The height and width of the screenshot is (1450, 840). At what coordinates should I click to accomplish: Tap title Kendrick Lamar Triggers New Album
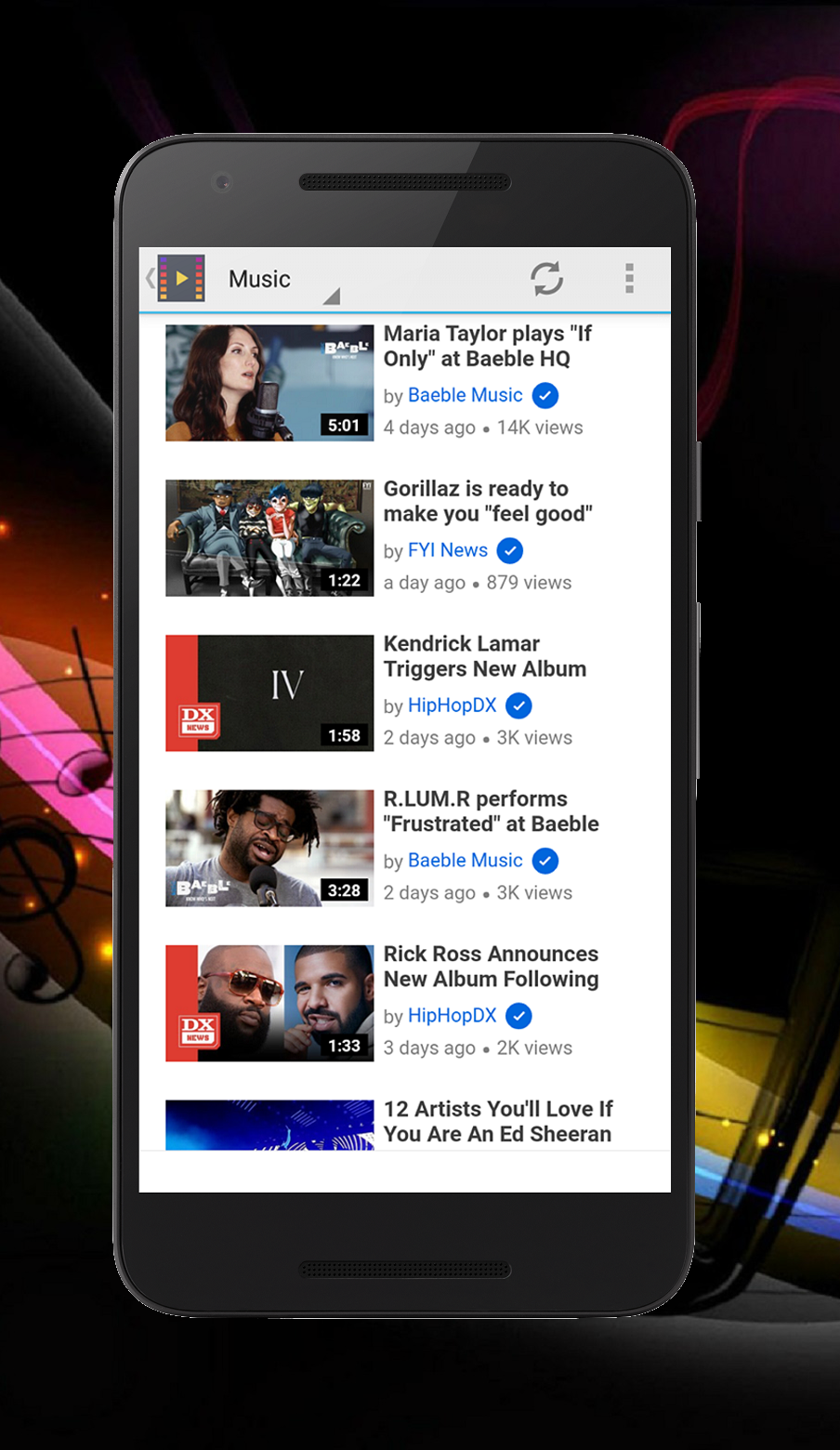485,656
